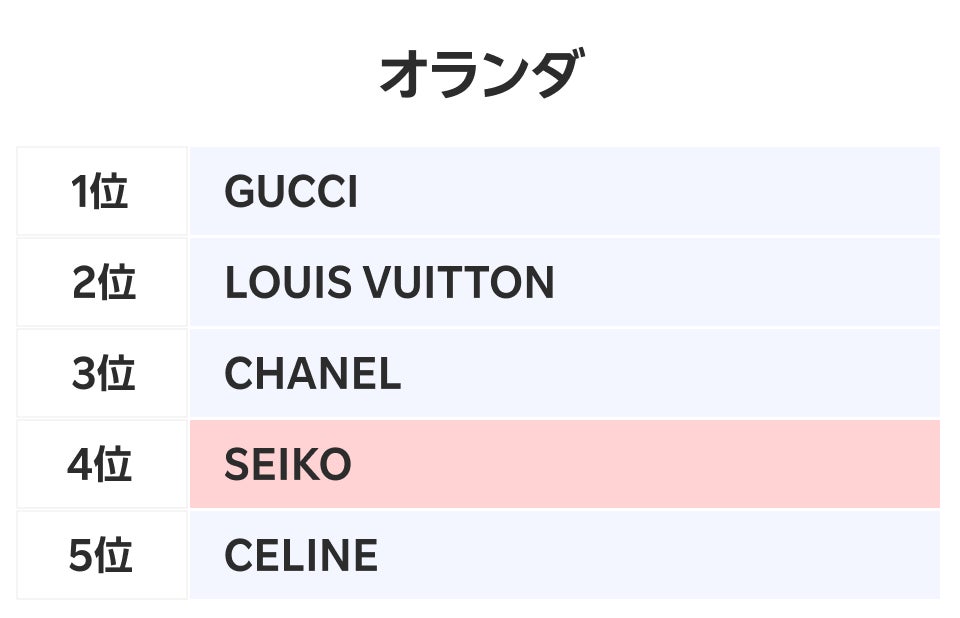Click the light blue cell containing CHANEL
This screenshot has height=618, width=960.
tap(564, 374)
